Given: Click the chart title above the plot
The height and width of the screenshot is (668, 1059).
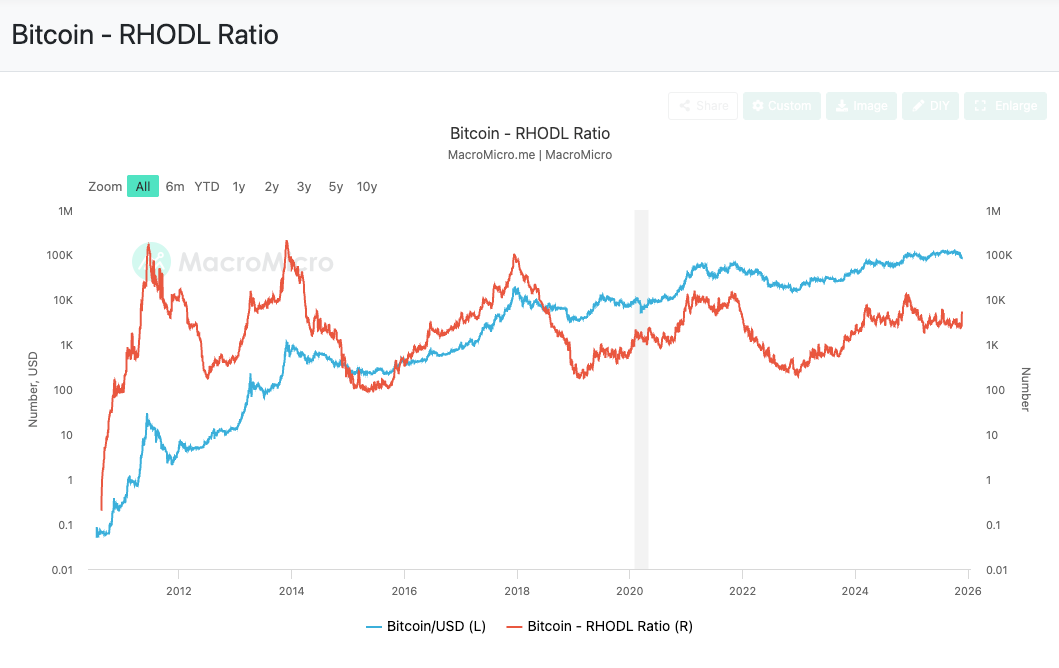Looking at the screenshot, I should point(530,133).
